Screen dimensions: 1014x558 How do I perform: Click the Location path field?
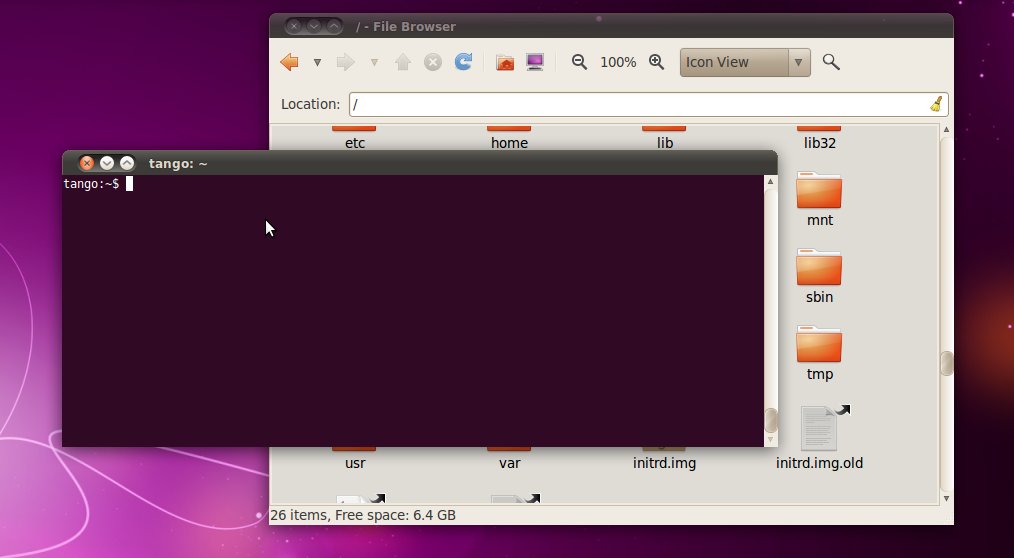tap(649, 104)
